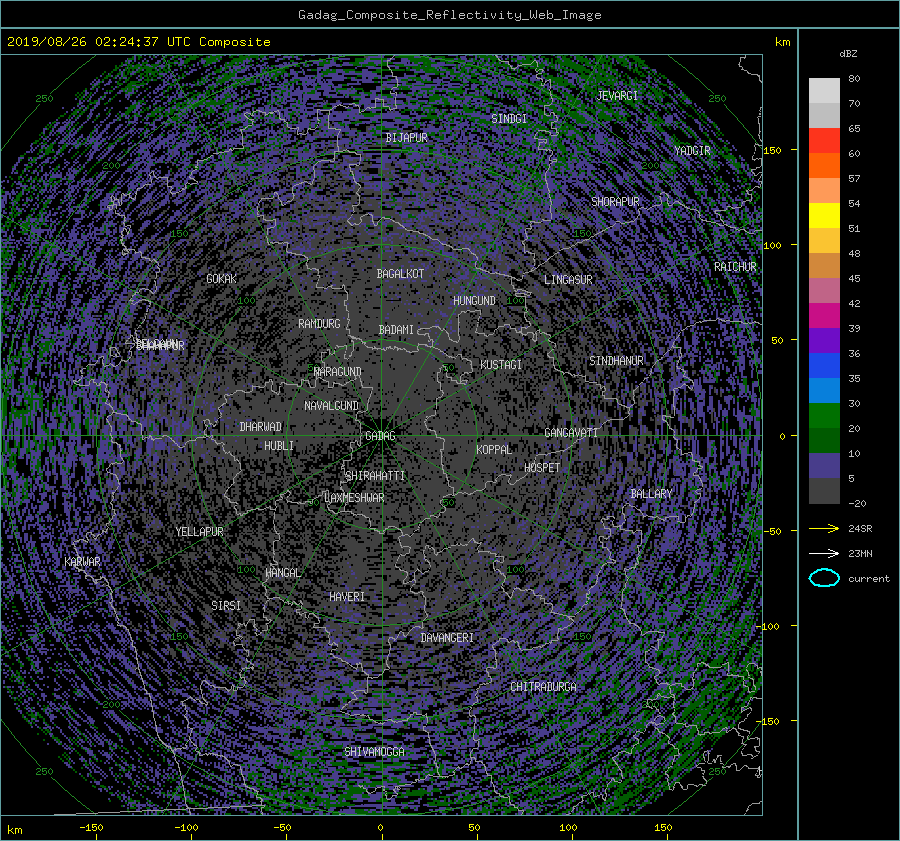Click the BAGALKOT city label

400,274
